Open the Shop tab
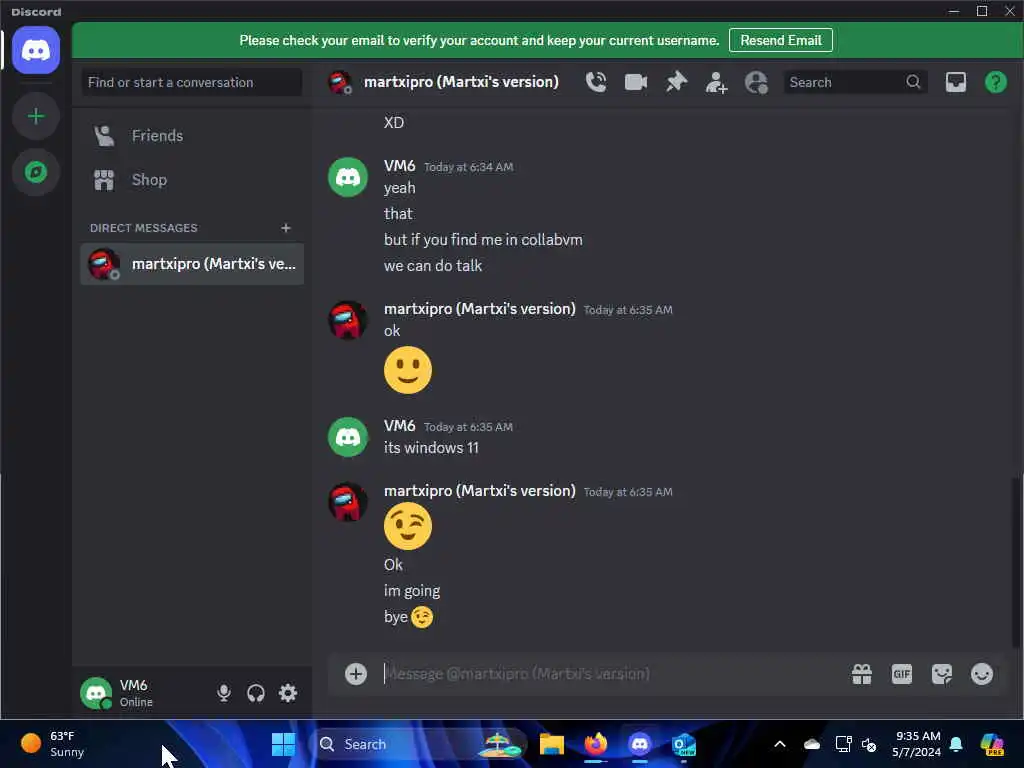Screen dimensions: 1024x768 pos(192,180)
